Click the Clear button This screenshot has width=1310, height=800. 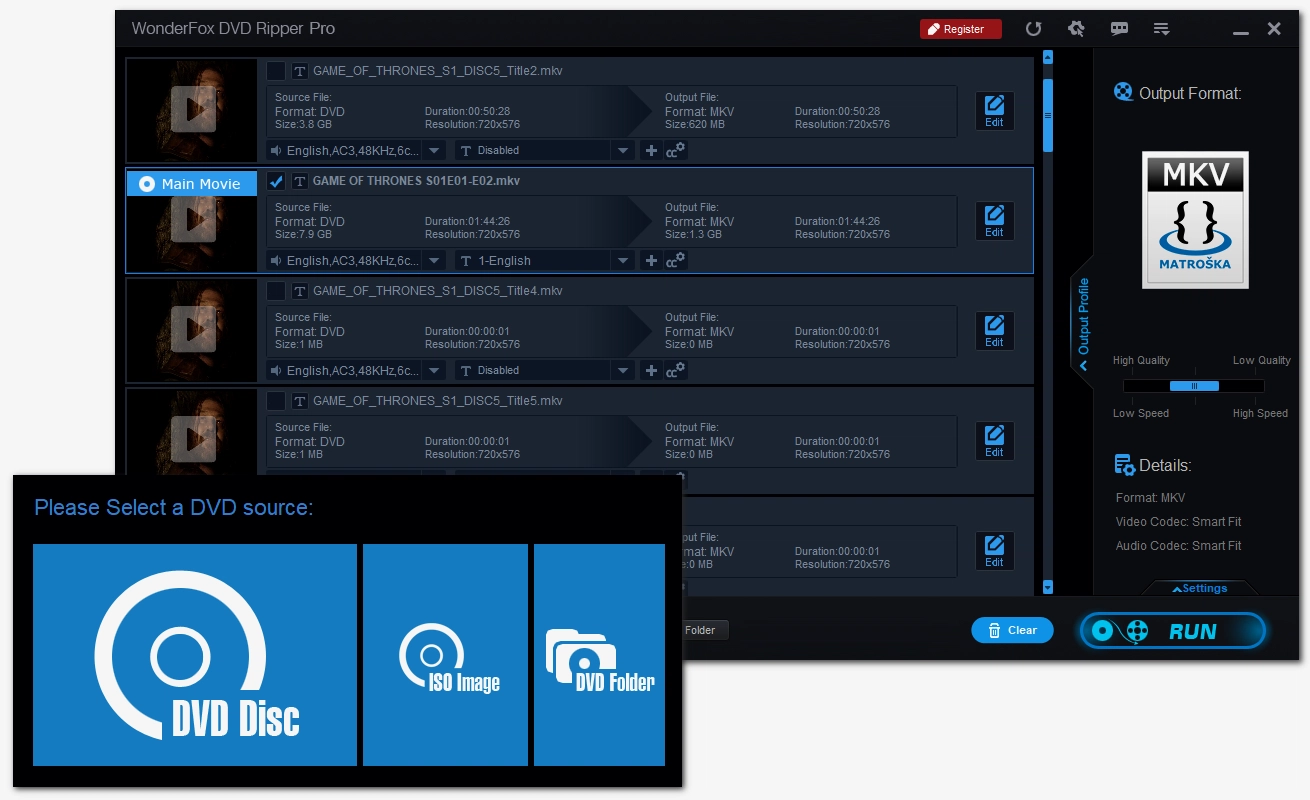tap(1012, 630)
